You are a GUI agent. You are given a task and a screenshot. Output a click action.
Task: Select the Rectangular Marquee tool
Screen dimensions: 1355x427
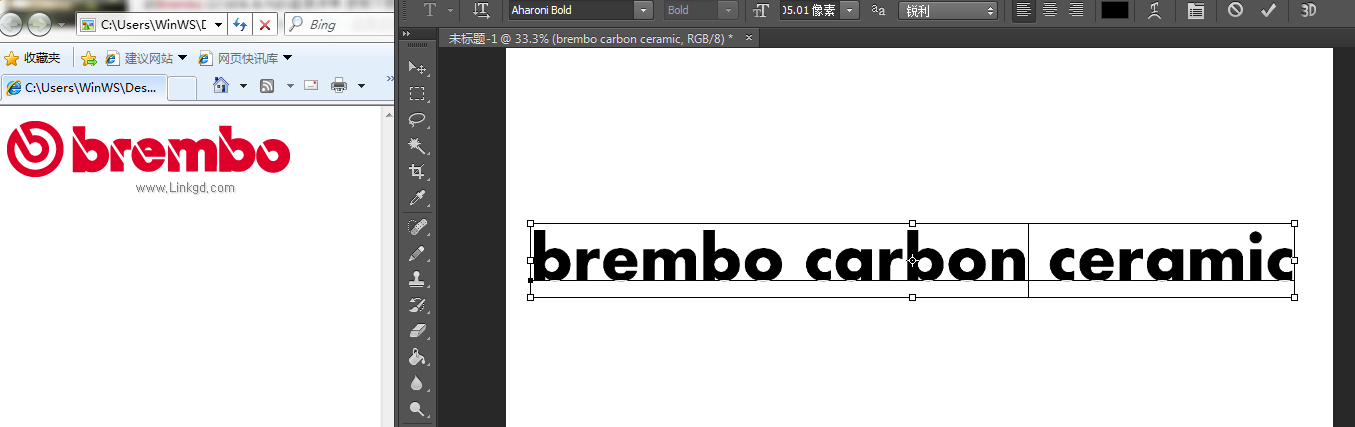click(x=417, y=94)
